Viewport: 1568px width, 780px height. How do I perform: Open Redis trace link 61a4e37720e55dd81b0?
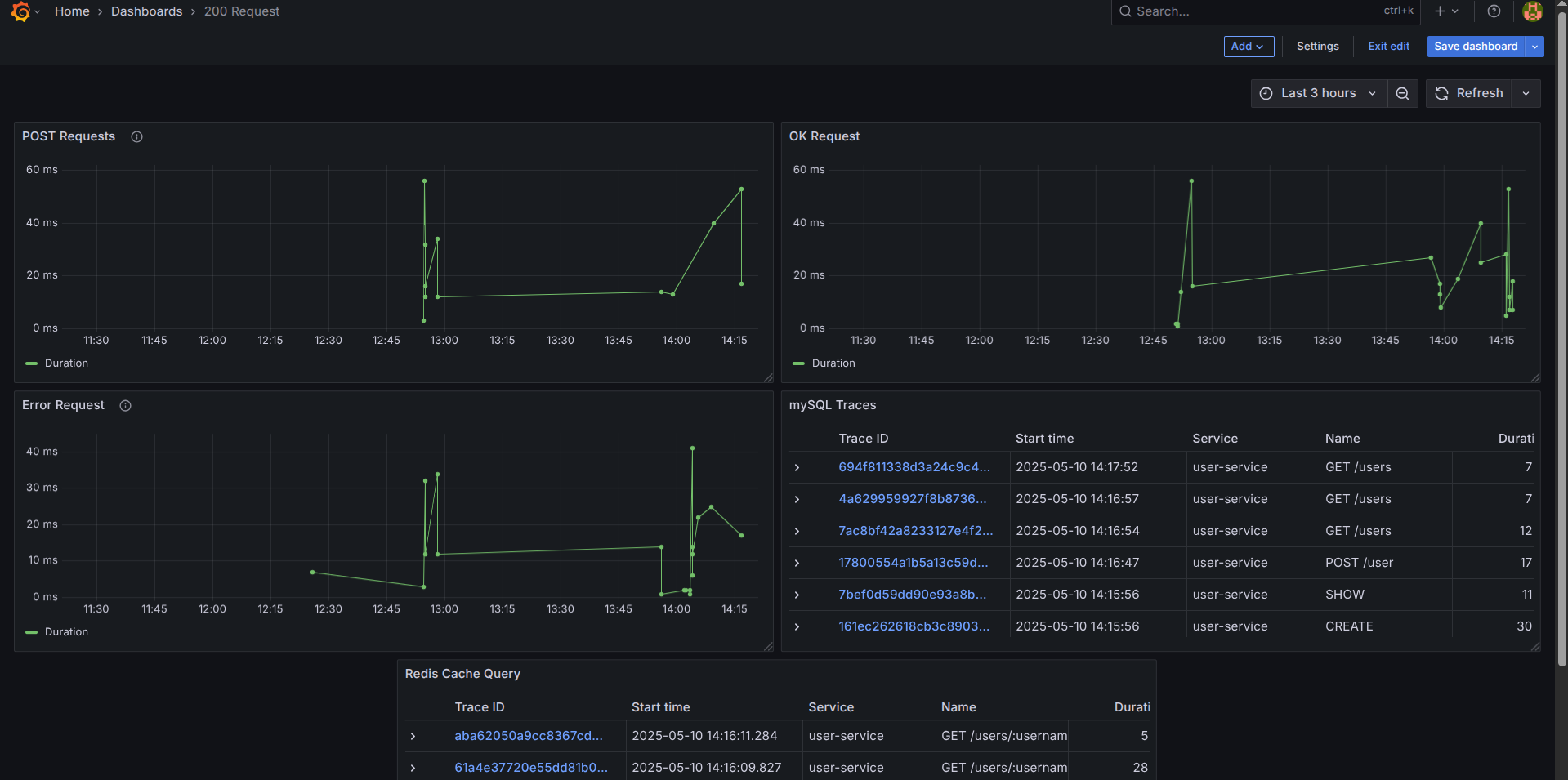531,768
